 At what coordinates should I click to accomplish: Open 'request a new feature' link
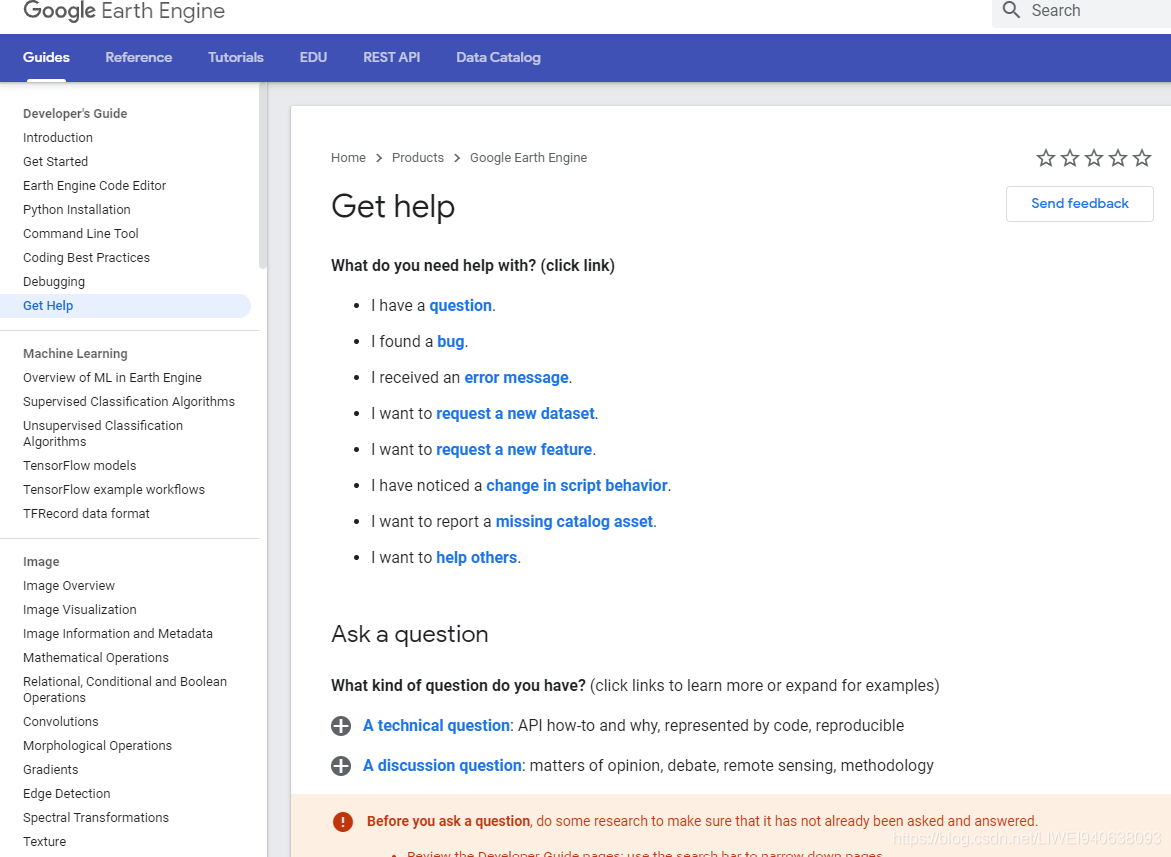click(514, 449)
